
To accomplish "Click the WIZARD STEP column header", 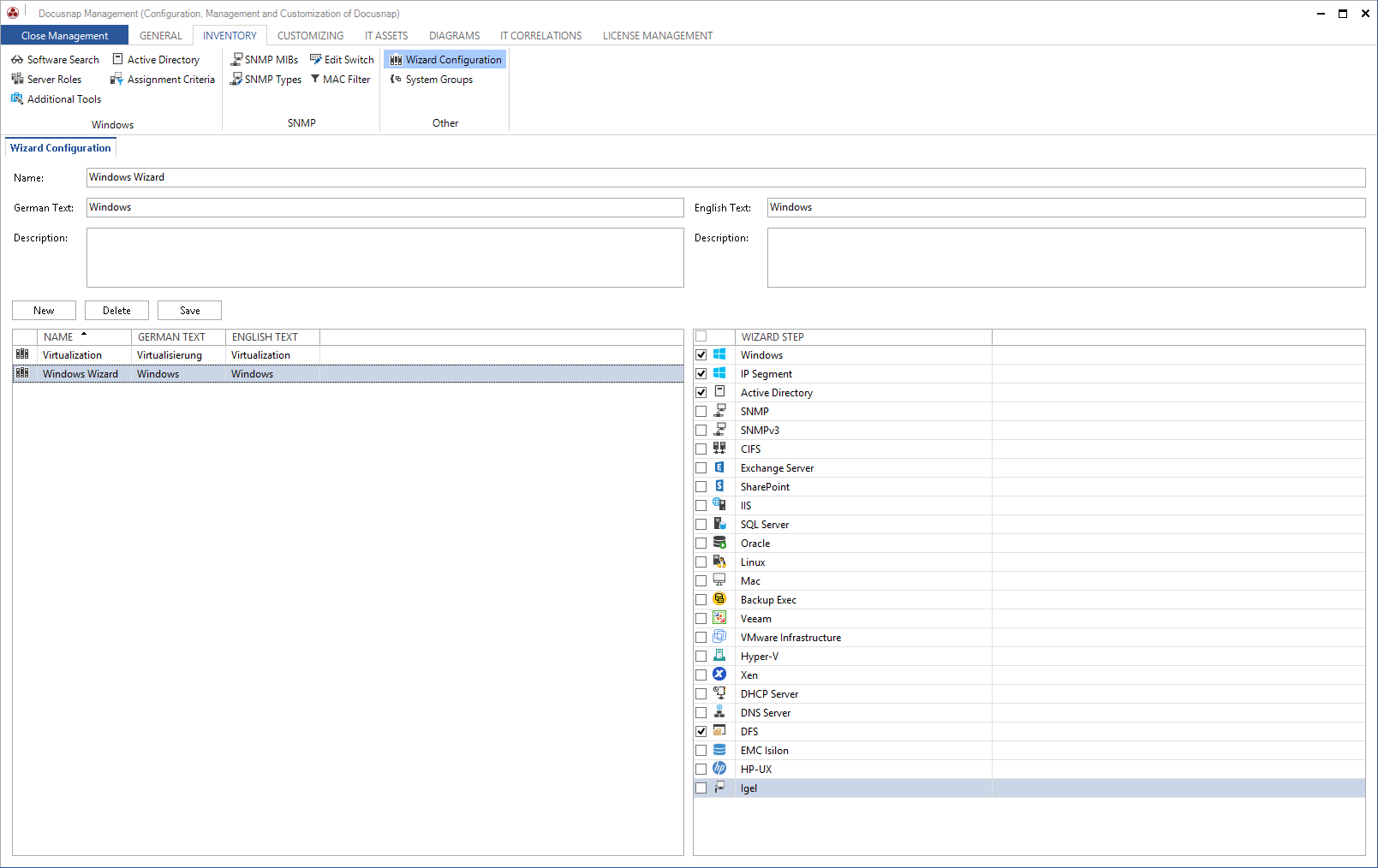I will [x=863, y=337].
